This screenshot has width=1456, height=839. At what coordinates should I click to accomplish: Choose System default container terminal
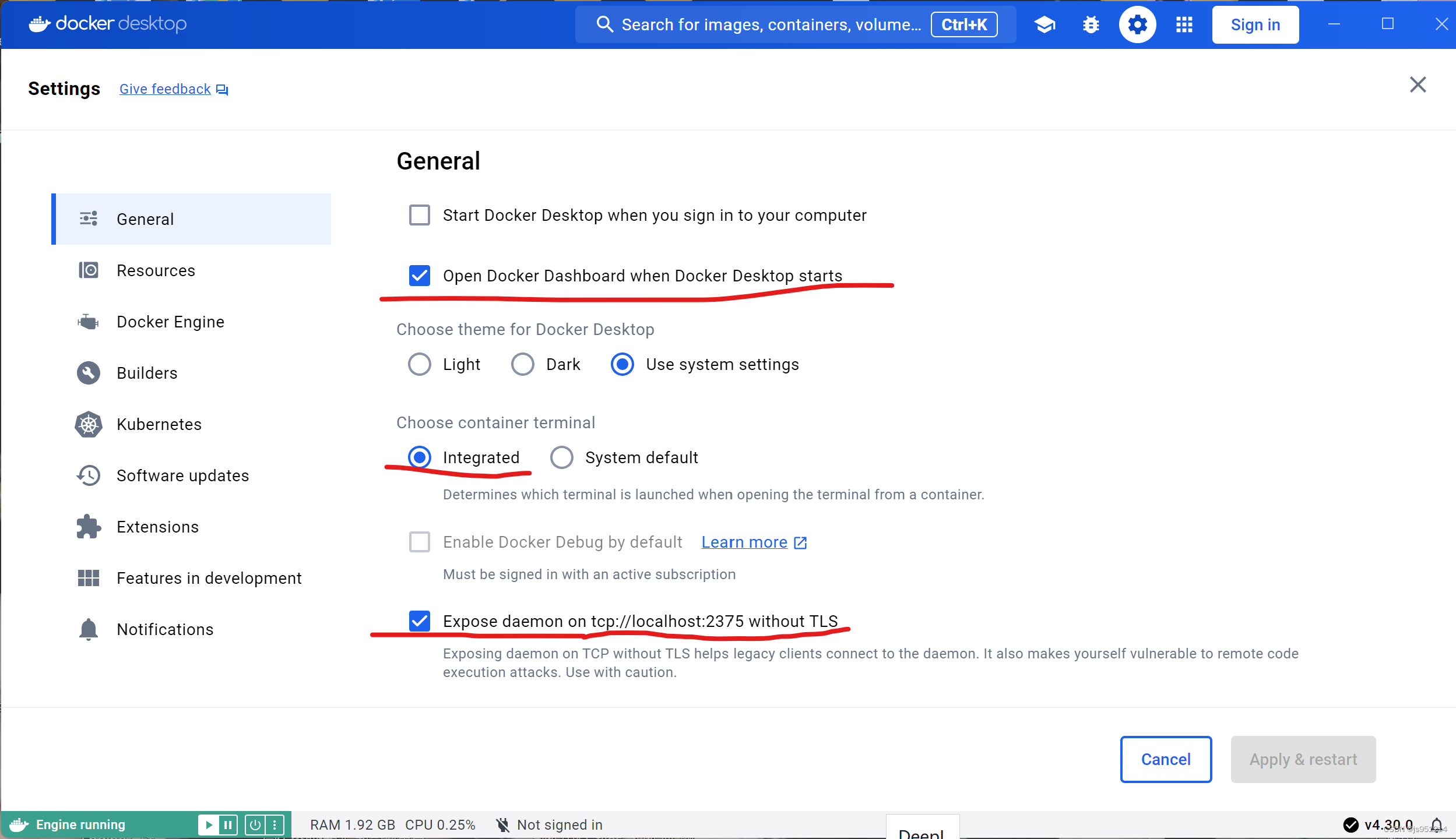coord(562,457)
